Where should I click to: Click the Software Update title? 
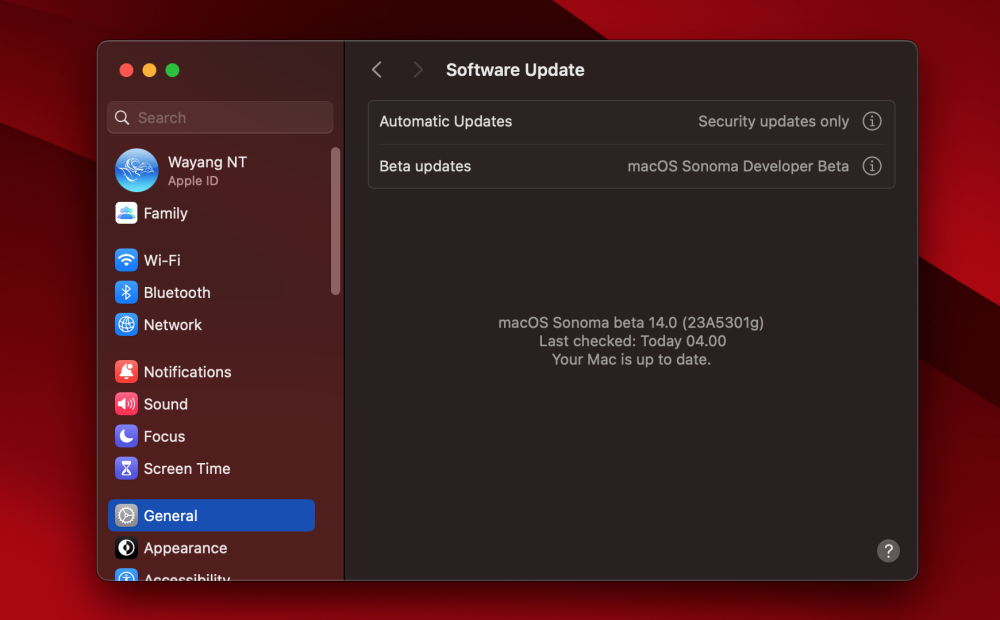(515, 70)
